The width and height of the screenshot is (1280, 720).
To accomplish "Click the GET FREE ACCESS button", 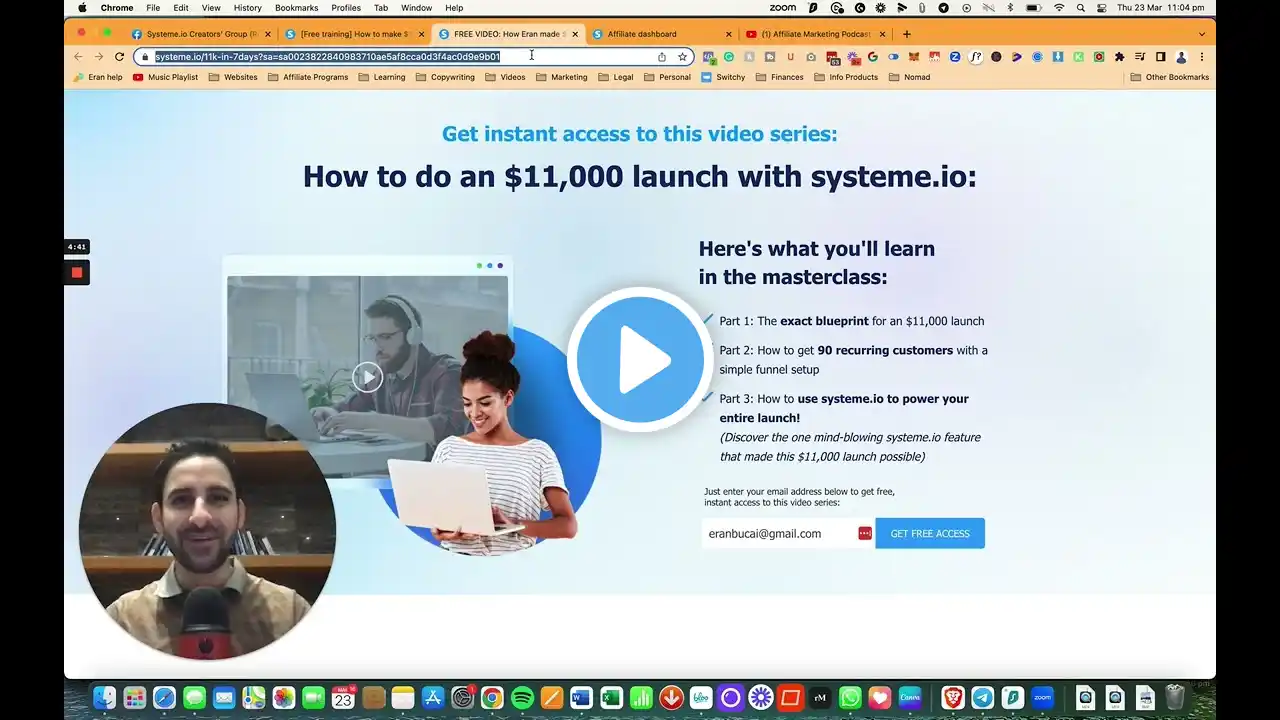I will (930, 533).
